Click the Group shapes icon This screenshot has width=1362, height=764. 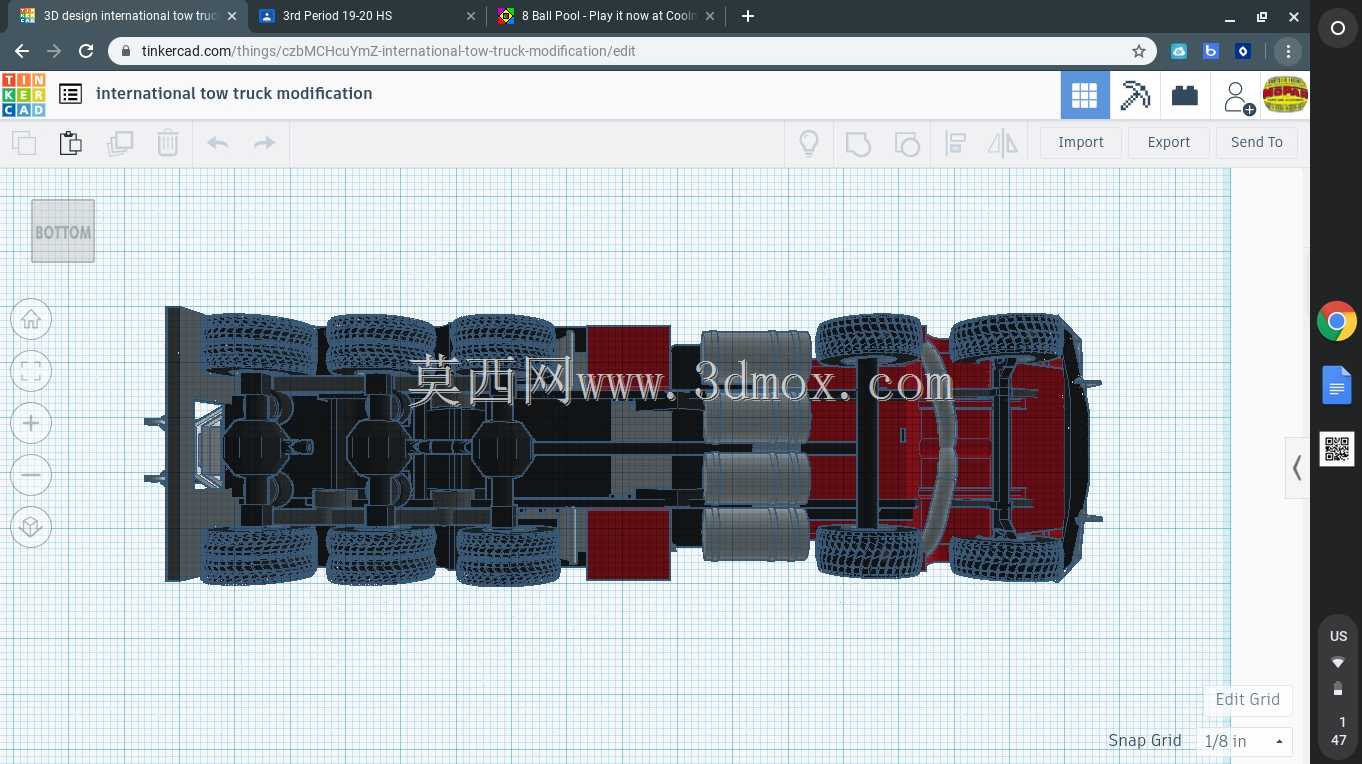point(858,144)
